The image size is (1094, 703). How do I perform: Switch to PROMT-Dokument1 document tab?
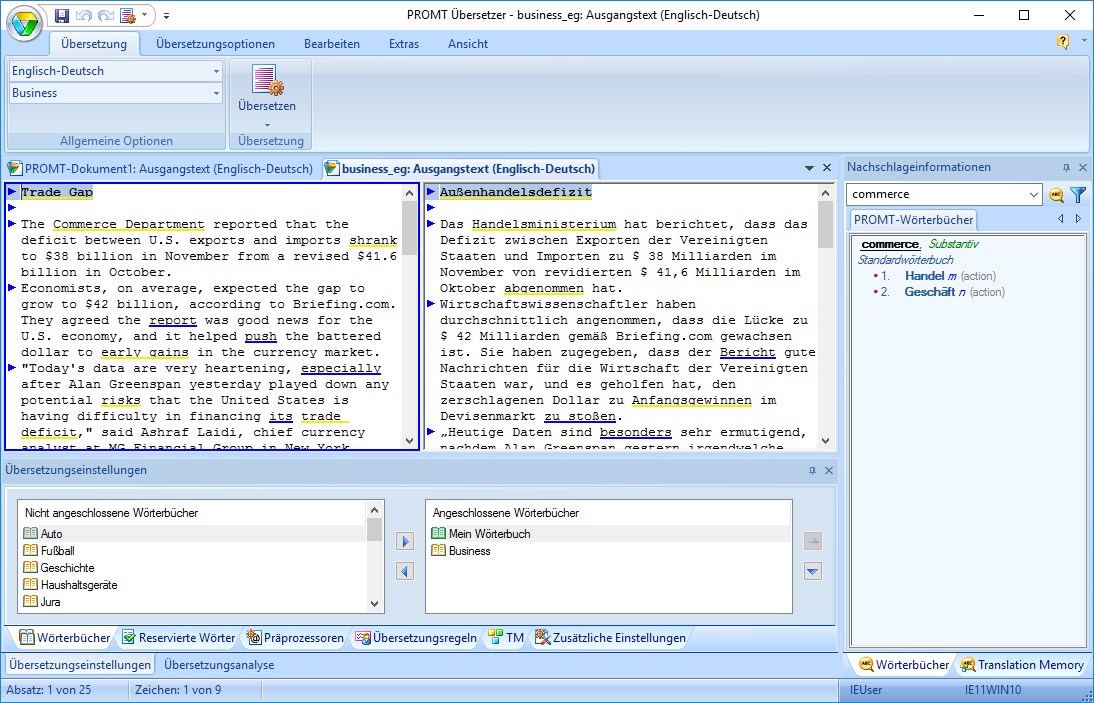pyautogui.click(x=161, y=169)
